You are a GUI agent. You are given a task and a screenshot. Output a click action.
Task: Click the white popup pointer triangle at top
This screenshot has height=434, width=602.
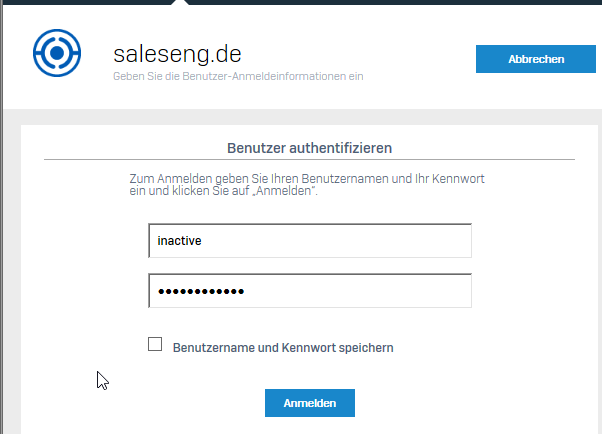(x=180, y=2)
